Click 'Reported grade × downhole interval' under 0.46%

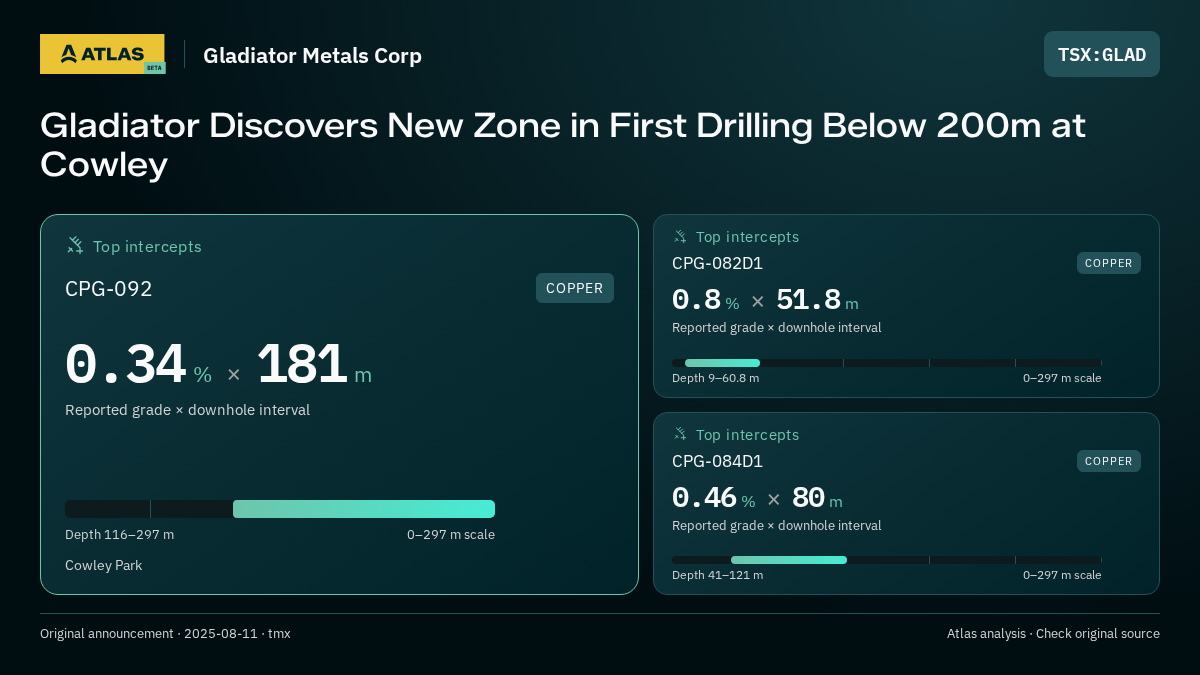(x=776, y=526)
